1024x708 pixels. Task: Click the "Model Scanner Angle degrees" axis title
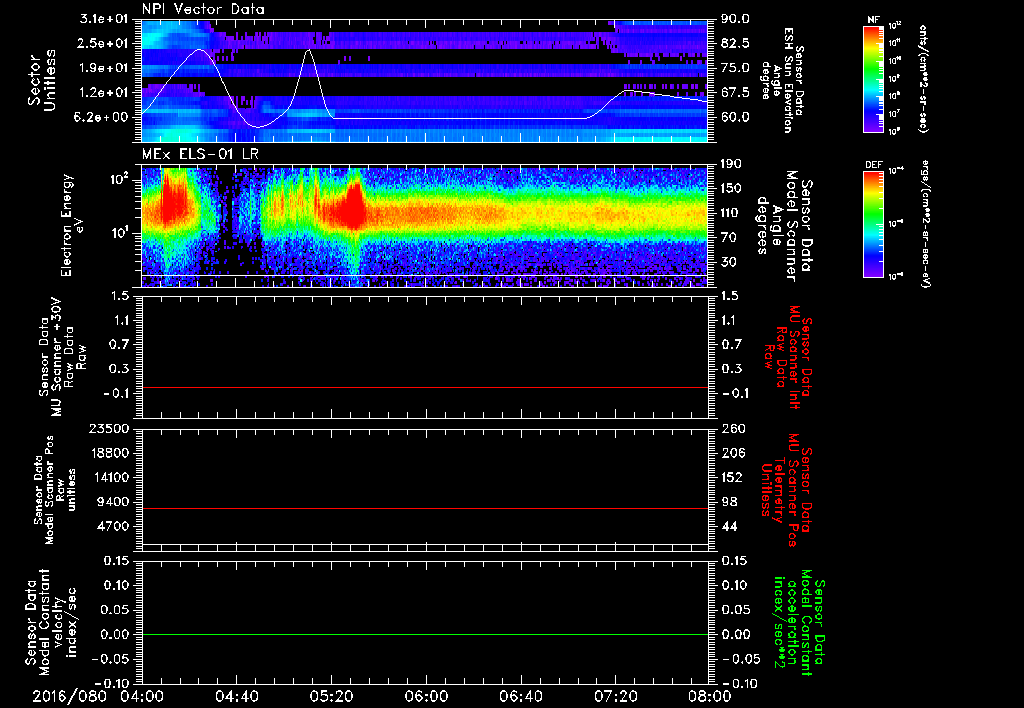coord(784,225)
